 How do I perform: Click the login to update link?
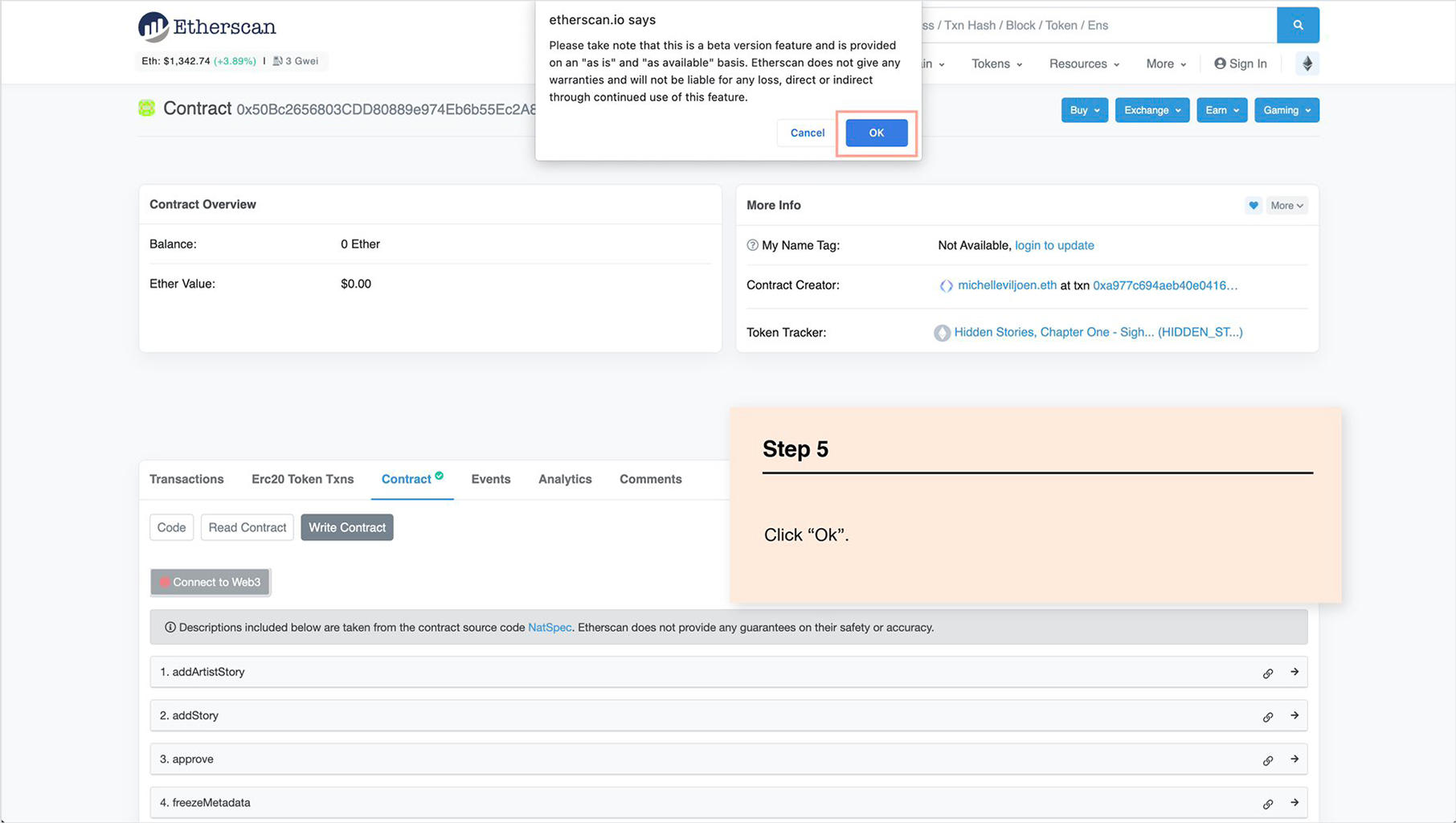tap(1054, 245)
